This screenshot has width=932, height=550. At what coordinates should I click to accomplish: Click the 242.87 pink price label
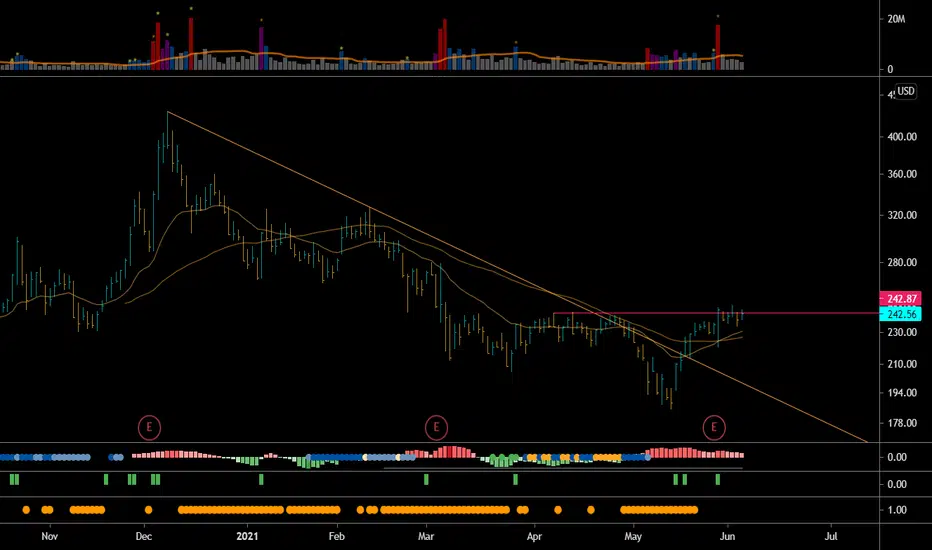[x=900, y=298]
